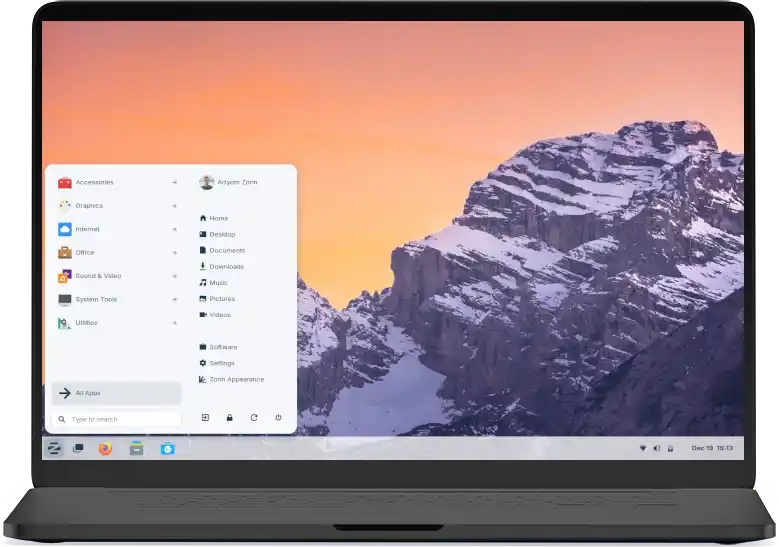The height and width of the screenshot is (547, 779).
Task: Open Settings from the menu
Action: point(221,363)
